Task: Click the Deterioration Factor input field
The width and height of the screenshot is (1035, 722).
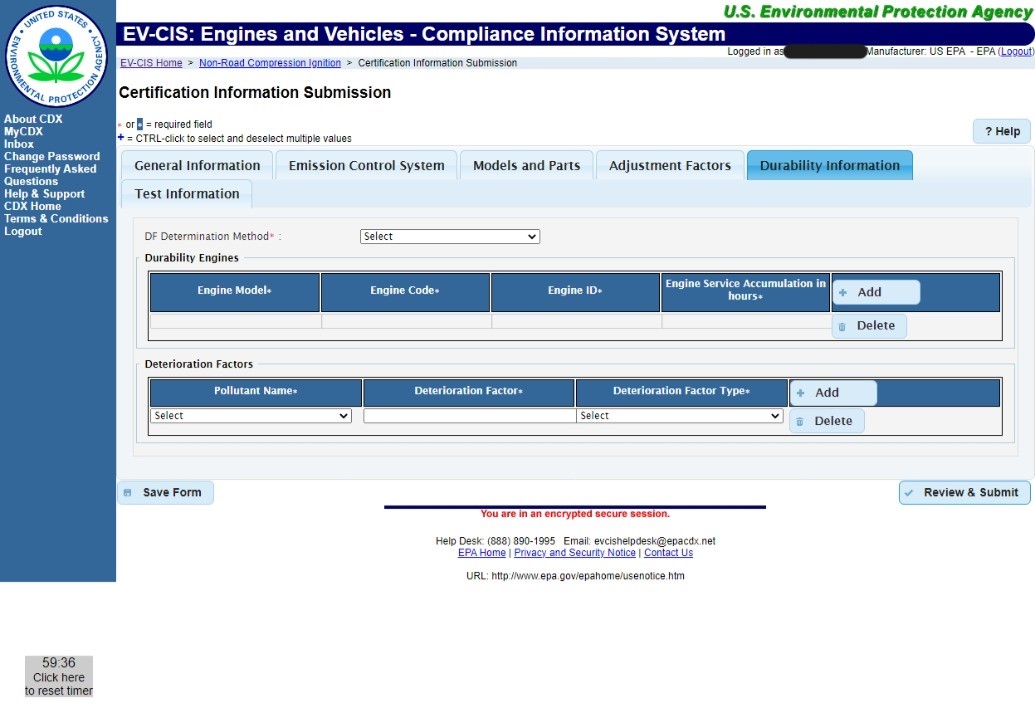Action: [469, 416]
